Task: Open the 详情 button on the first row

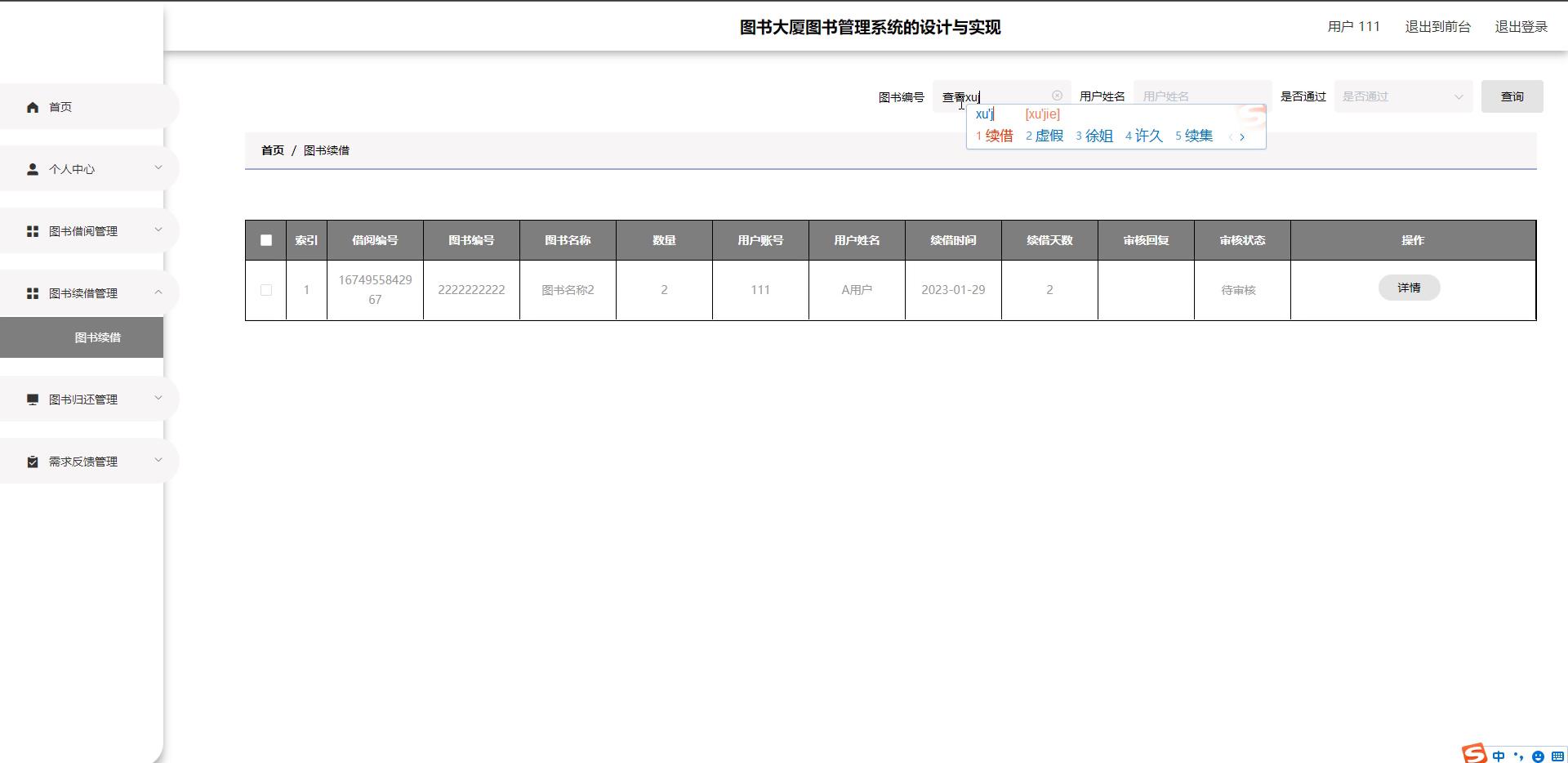Action: click(1410, 288)
